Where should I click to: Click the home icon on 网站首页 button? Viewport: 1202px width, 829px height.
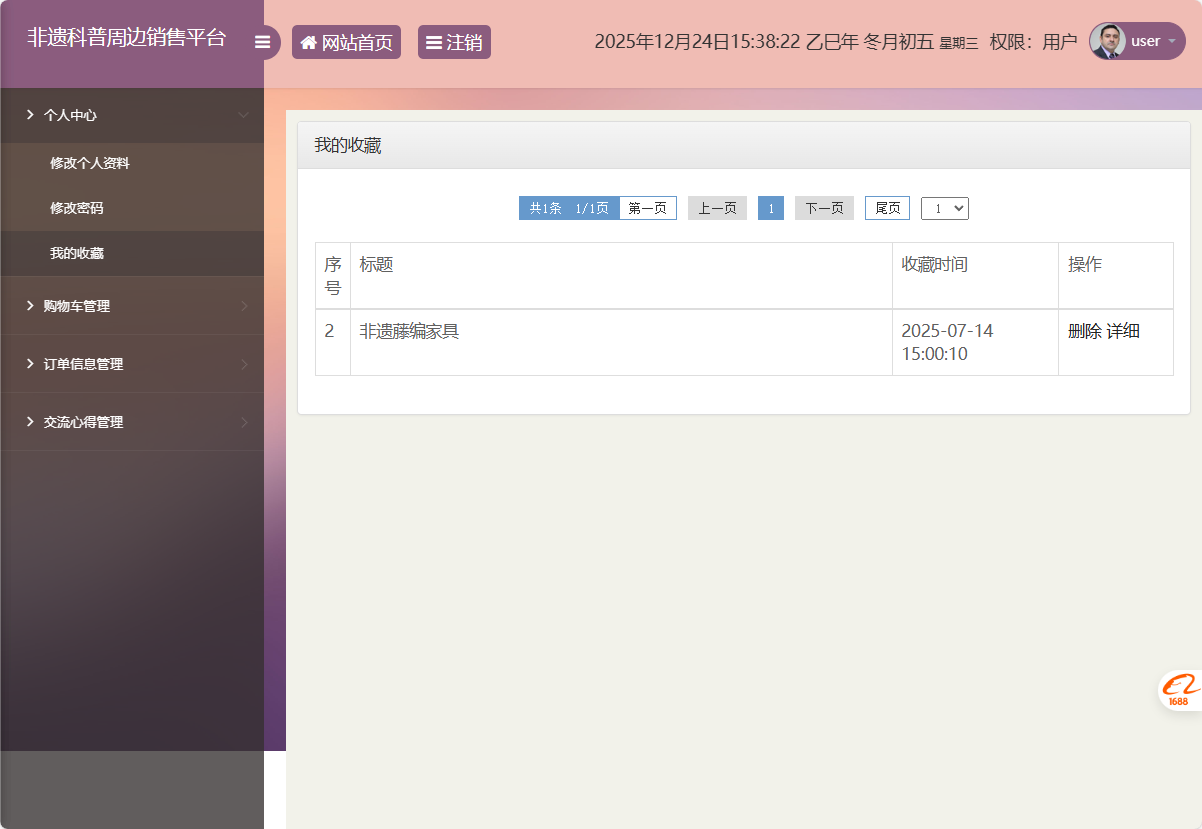pyautogui.click(x=309, y=41)
